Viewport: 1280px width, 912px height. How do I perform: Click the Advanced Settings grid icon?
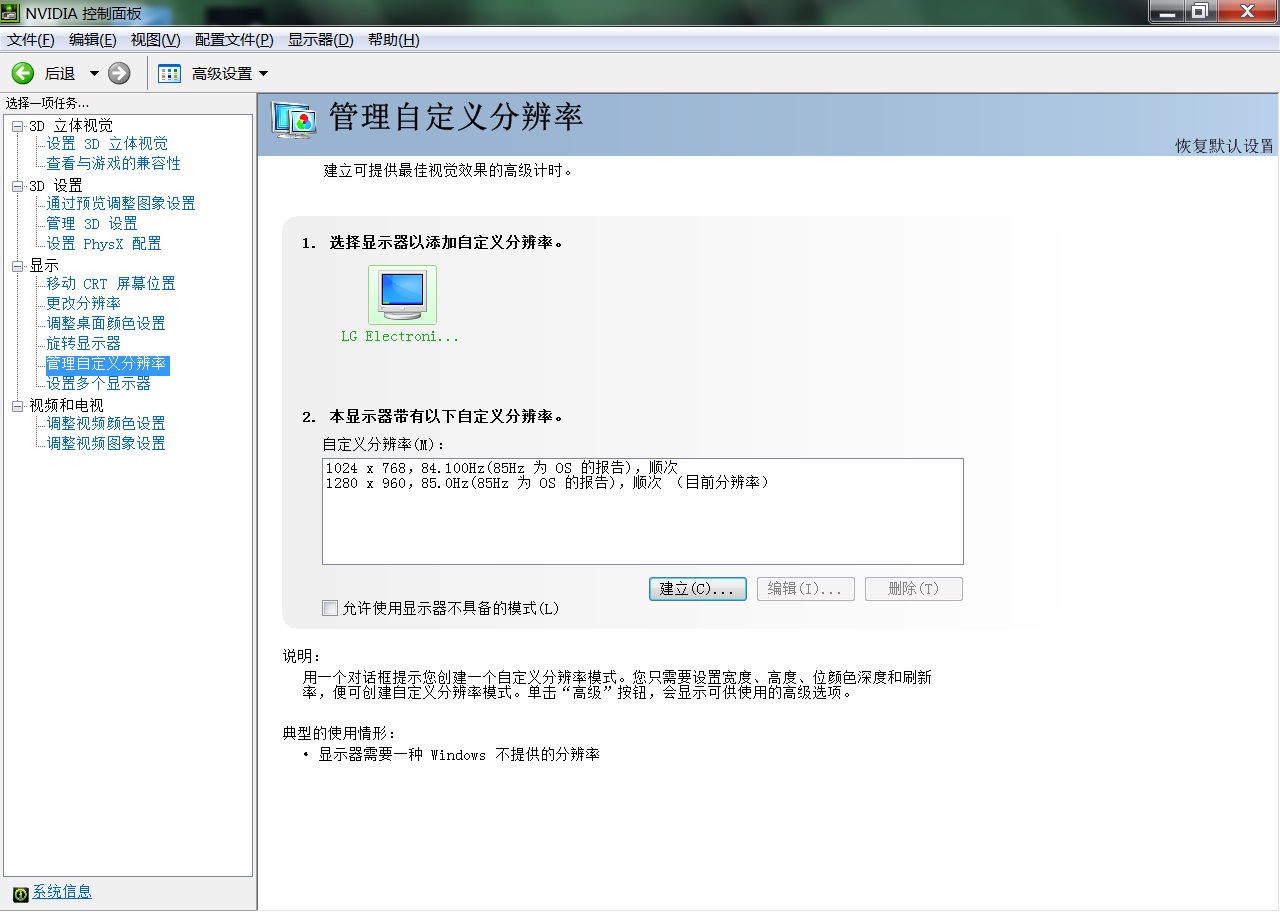(170, 73)
